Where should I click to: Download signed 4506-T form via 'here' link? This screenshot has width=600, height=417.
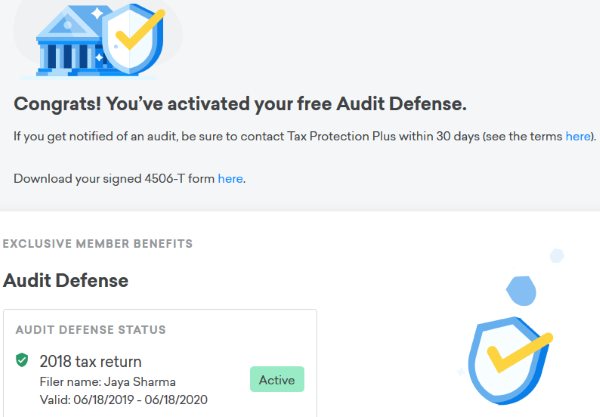pos(230,179)
